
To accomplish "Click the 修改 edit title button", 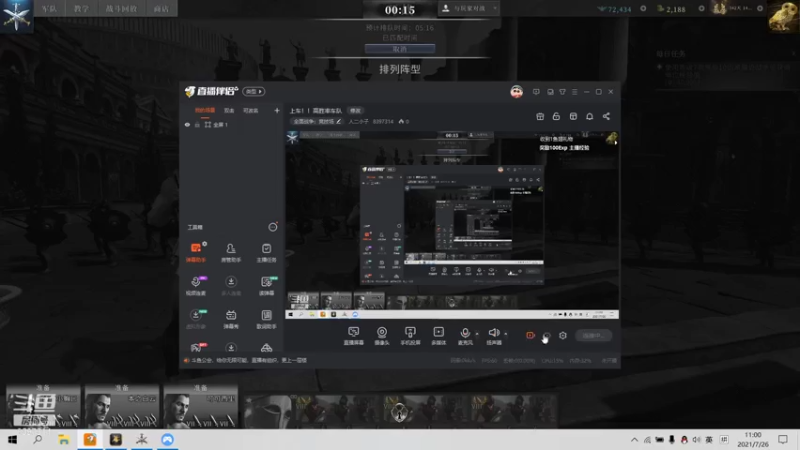I will coord(355,111).
